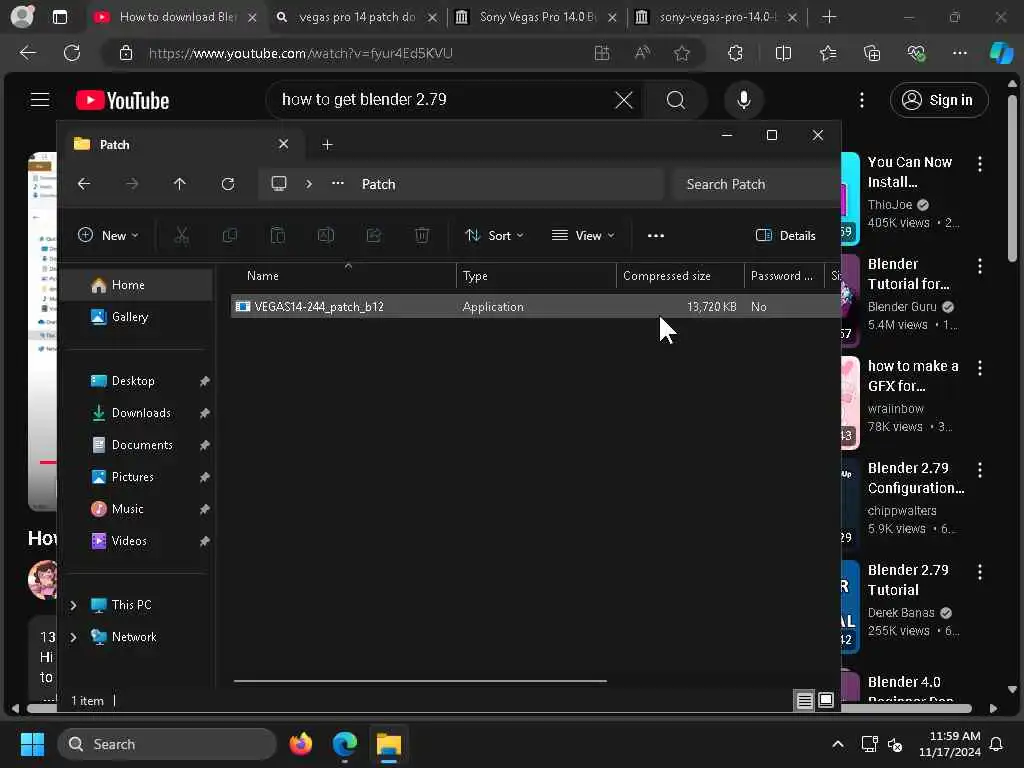This screenshot has width=1024, height=768.
Task: Open 'Blender Tutorial for...' video by Blender Guru
Action: [908, 274]
